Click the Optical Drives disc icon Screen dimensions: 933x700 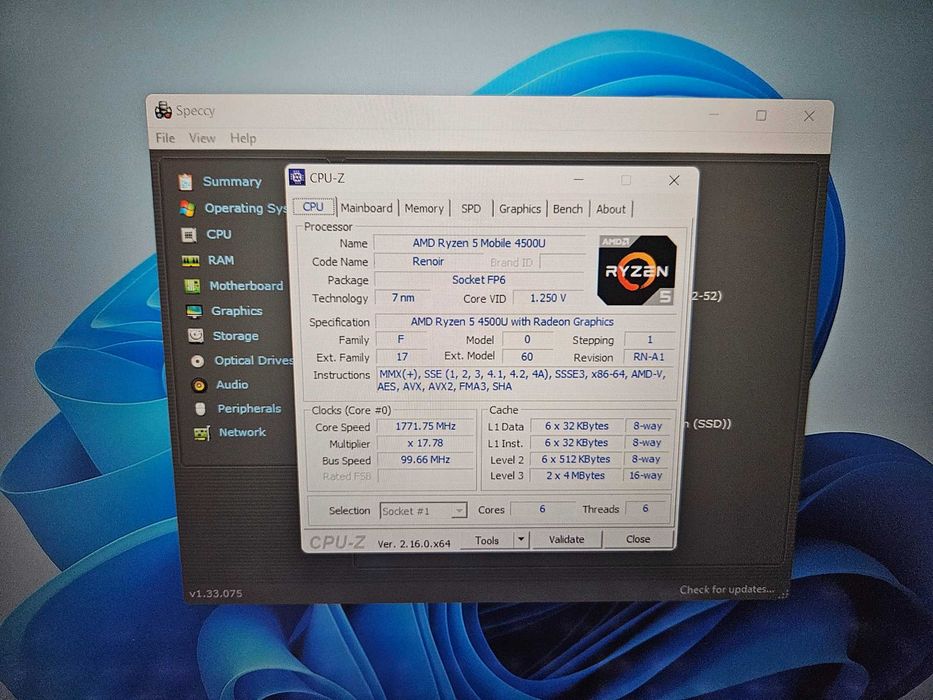coord(198,361)
